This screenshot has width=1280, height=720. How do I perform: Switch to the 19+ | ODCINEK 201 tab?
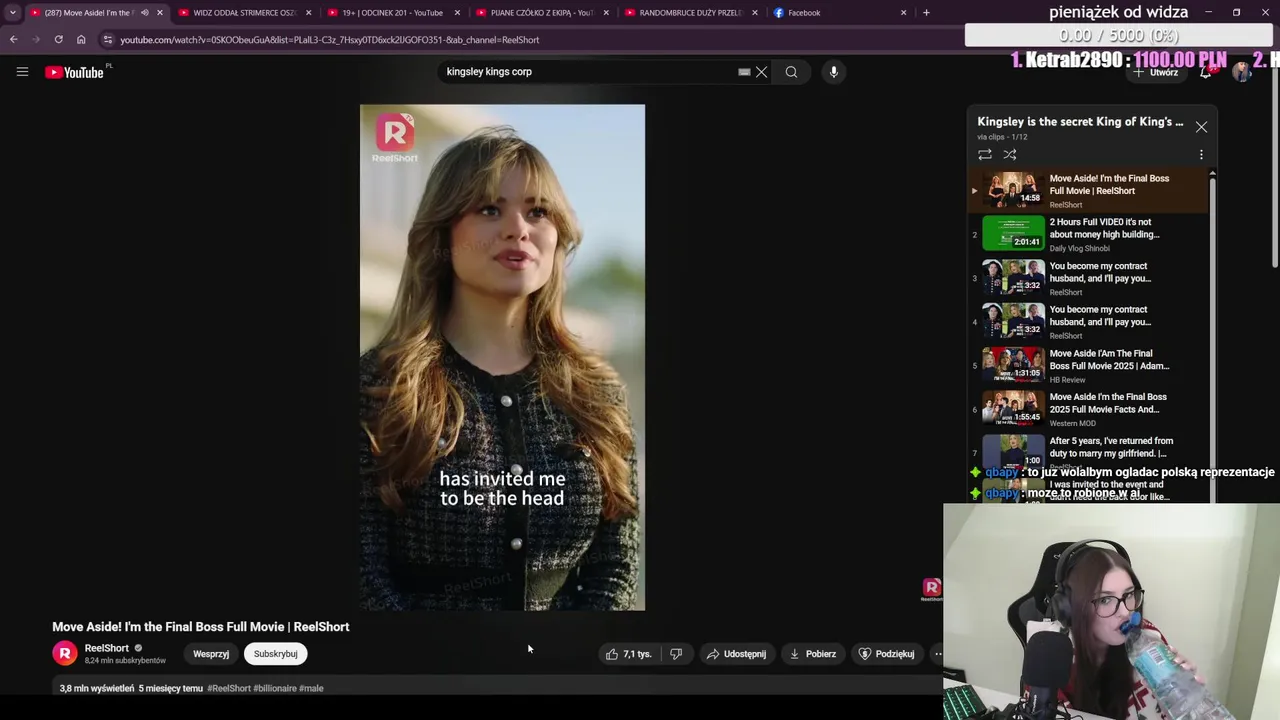tap(392, 13)
